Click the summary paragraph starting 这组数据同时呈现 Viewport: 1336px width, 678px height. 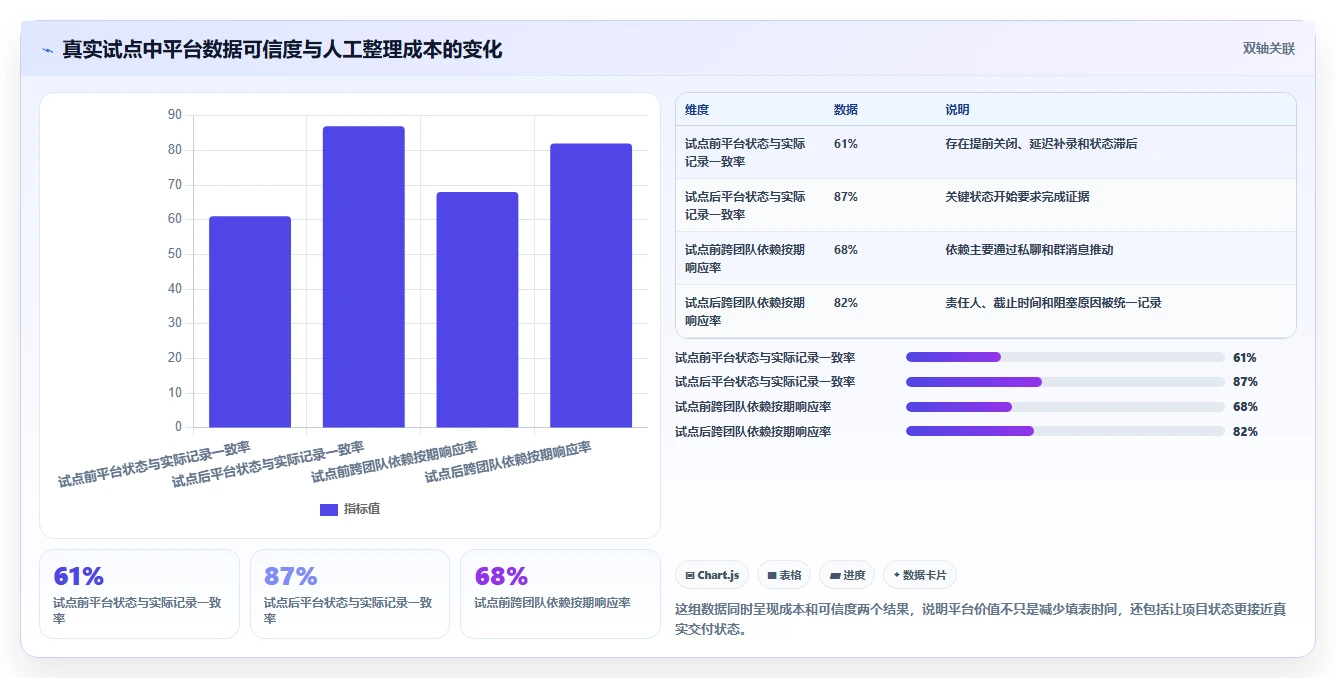(981, 619)
